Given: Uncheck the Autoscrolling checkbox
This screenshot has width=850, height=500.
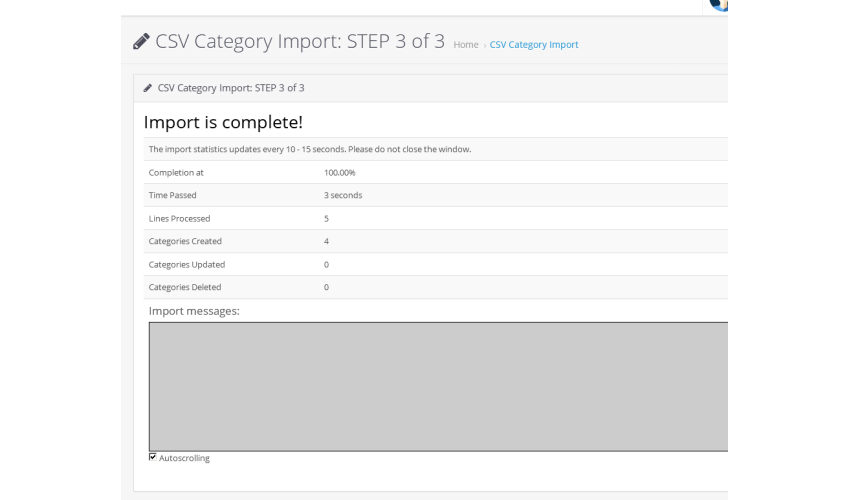Looking at the screenshot, I should tap(152, 457).
